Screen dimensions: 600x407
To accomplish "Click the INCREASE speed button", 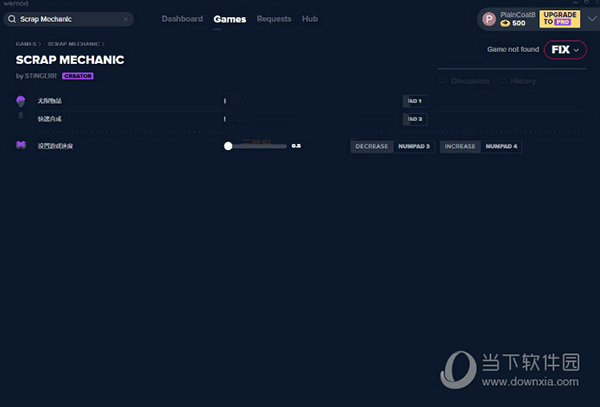I will 460,147.
